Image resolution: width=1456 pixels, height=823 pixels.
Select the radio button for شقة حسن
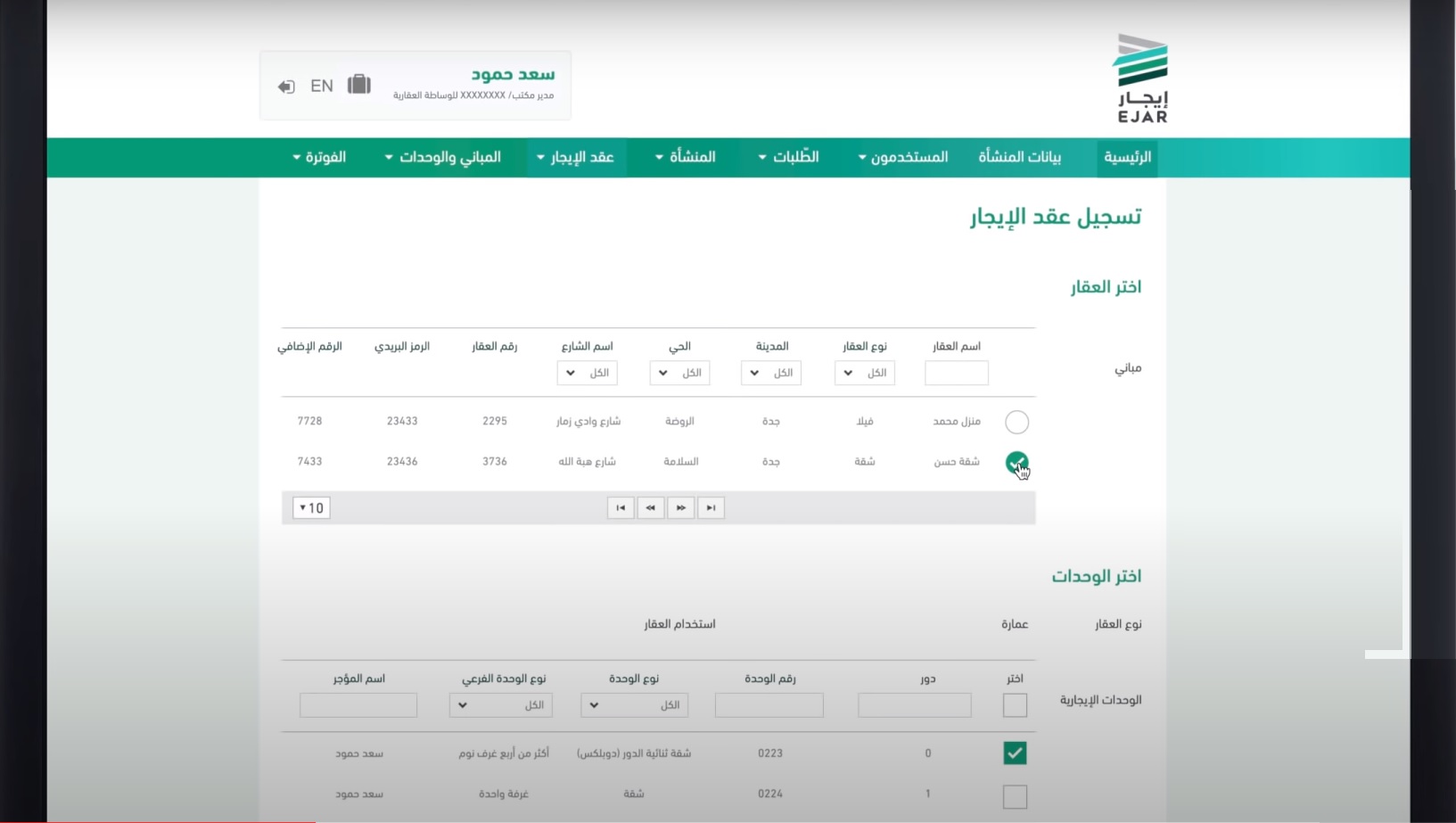click(x=1016, y=463)
